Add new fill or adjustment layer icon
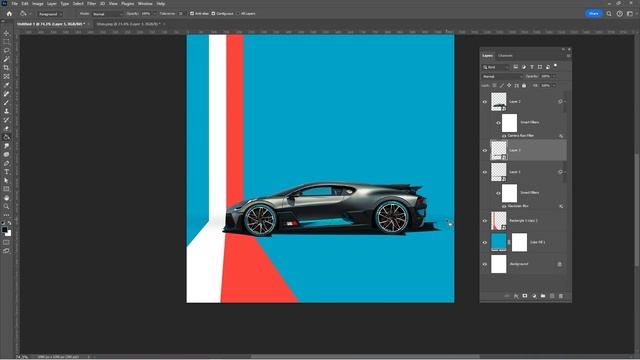 point(534,296)
